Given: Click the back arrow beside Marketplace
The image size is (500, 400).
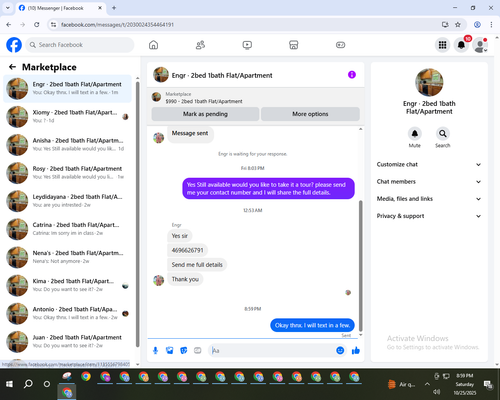Looking at the screenshot, I should [12, 67].
